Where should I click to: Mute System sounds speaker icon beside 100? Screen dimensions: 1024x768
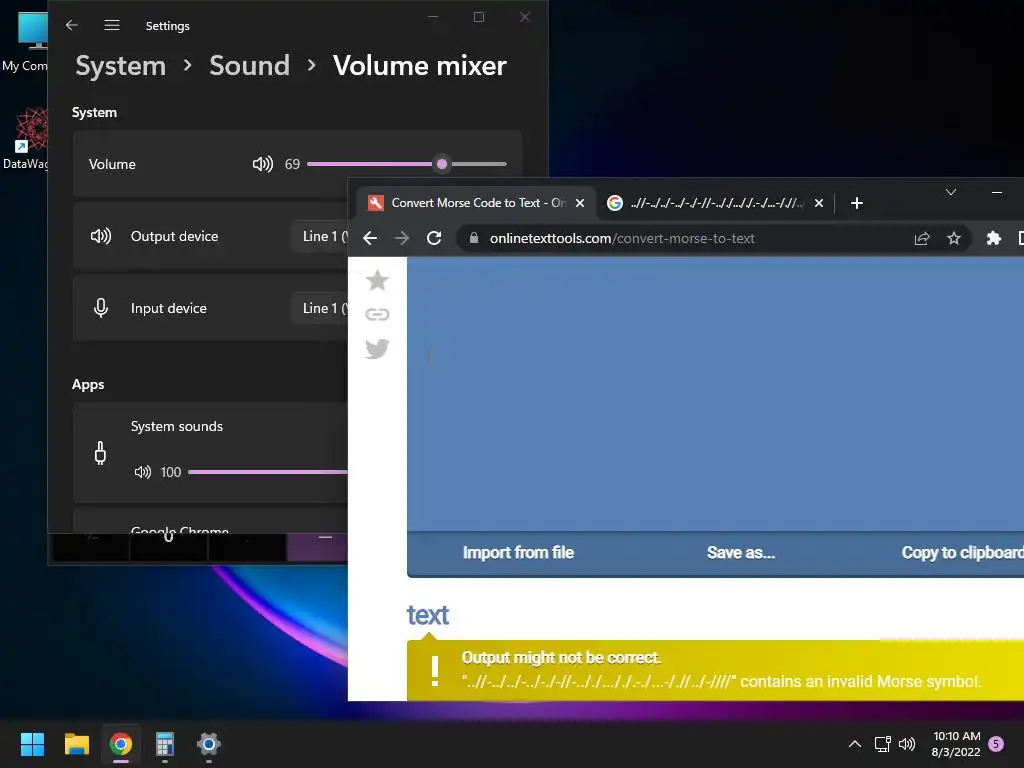142,472
